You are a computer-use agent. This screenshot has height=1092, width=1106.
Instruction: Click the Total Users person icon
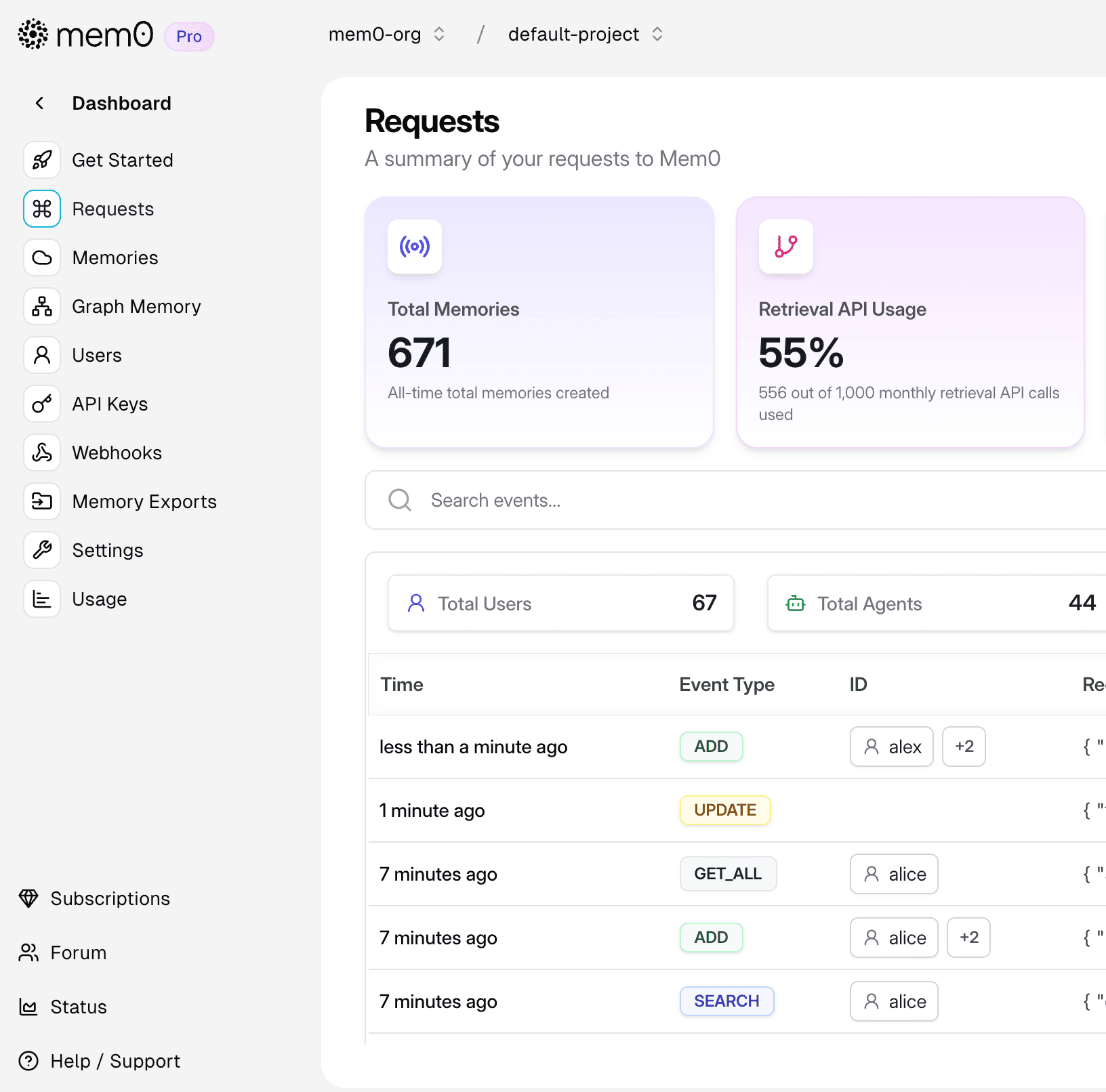click(x=416, y=603)
